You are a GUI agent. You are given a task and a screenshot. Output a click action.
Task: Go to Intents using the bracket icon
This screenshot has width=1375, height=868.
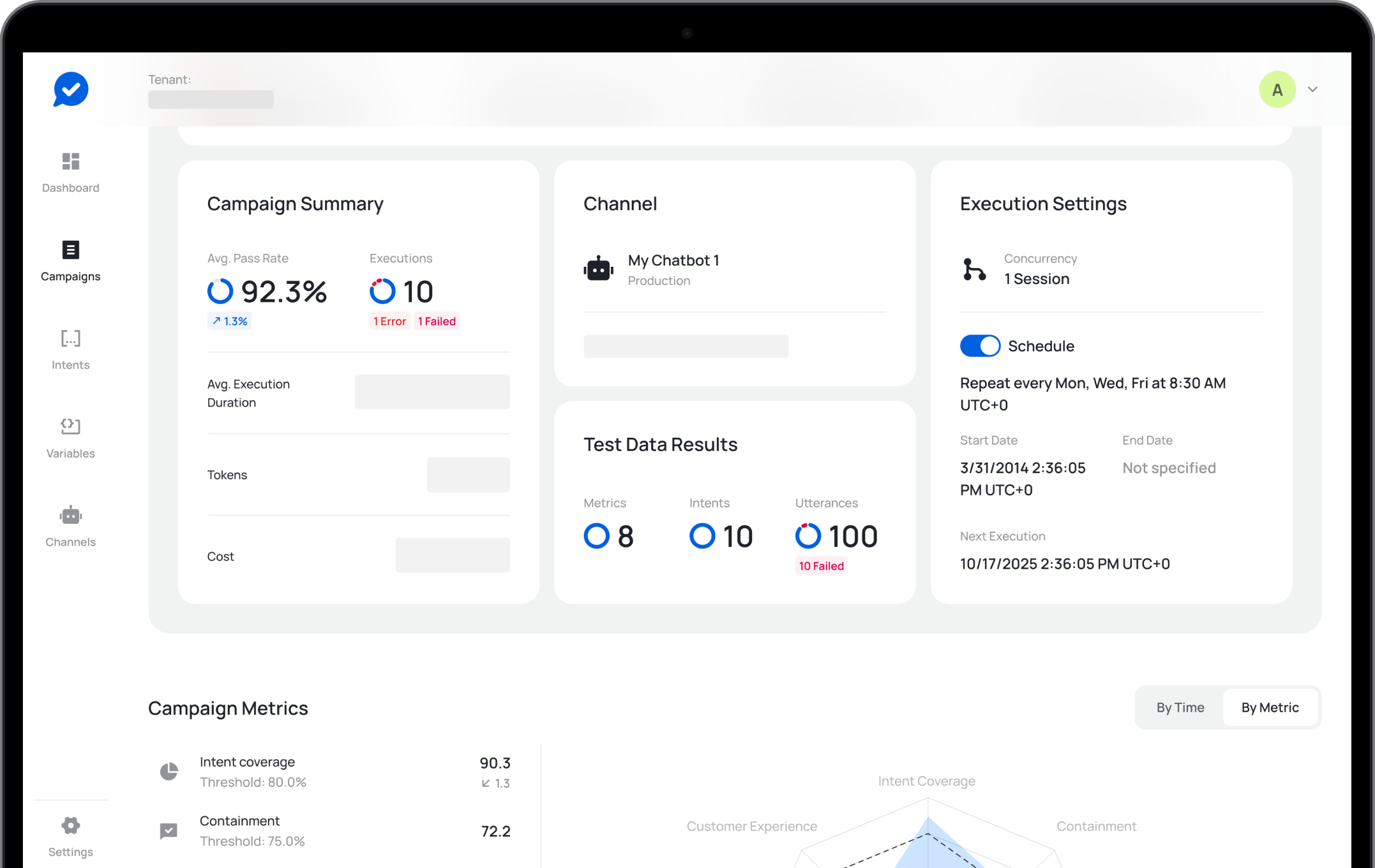point(71,338)
